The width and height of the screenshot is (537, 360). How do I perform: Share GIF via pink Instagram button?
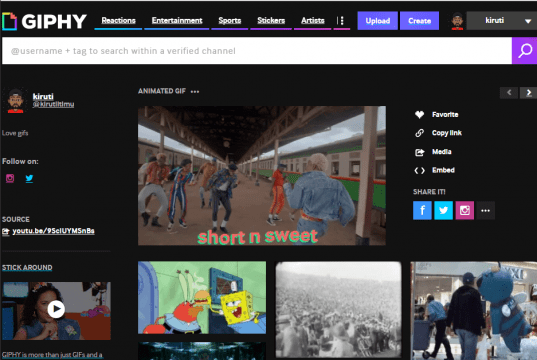point(465,210)
